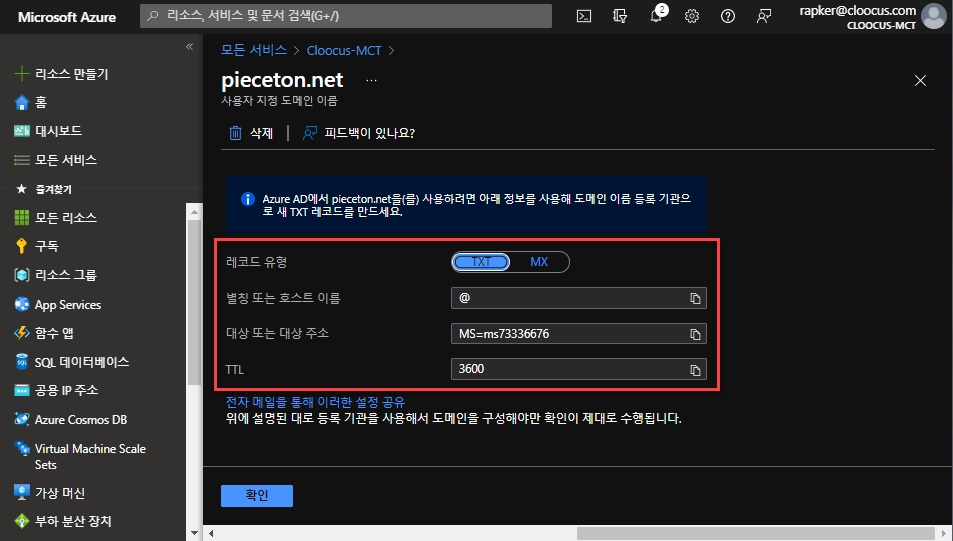Click the Favorites (즐겨찾기) star icon

coord(22,188)
